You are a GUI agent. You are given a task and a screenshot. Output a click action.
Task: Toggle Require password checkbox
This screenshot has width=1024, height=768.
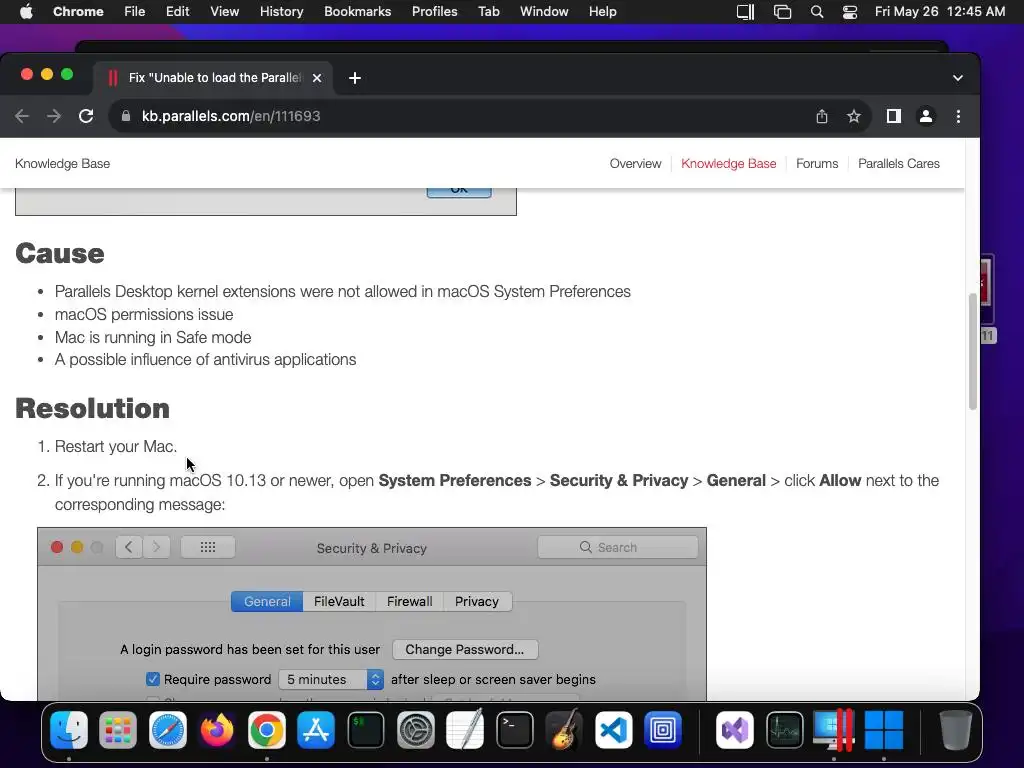(x=153, y=679)
